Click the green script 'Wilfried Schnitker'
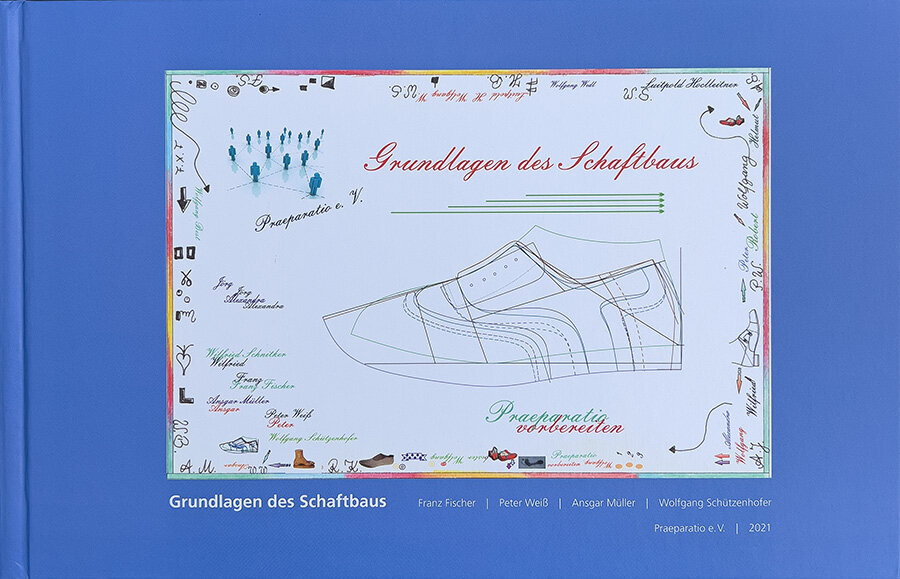This screenshot has height=579, width=900. coord(246,353)
